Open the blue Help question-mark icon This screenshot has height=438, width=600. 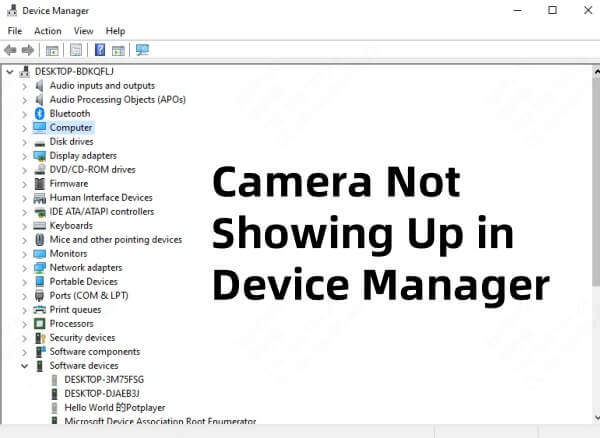[100, 50]
